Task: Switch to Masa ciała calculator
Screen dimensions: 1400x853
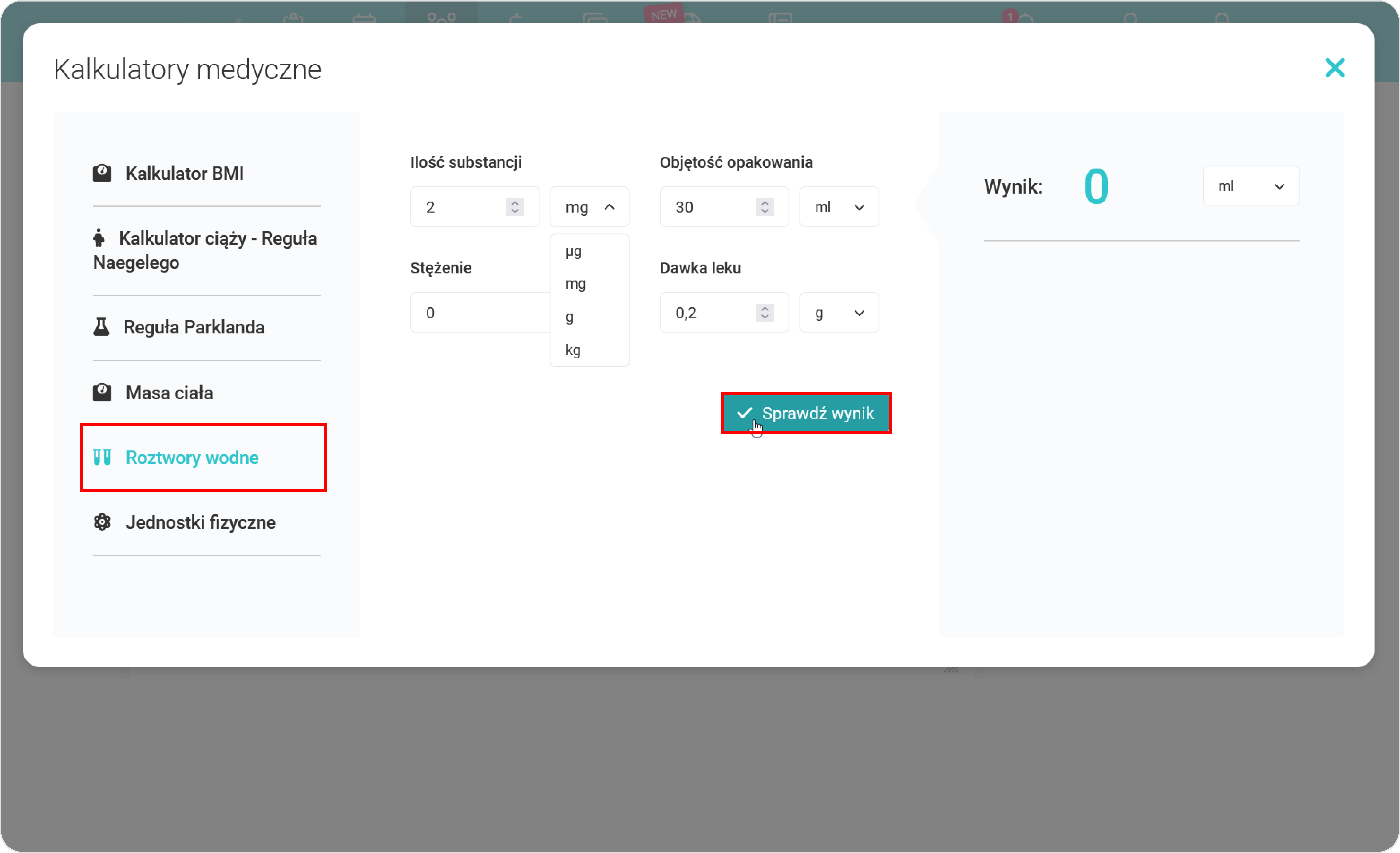Action: (169, 393)
